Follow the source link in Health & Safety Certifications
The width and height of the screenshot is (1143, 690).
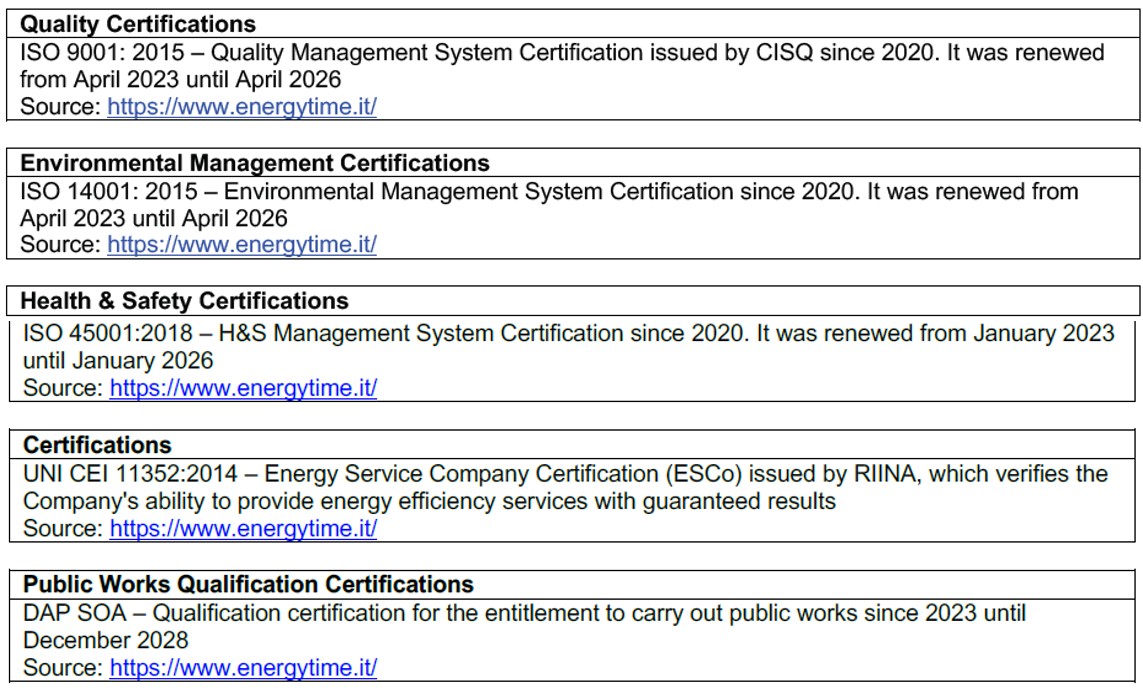coord(243,388)
